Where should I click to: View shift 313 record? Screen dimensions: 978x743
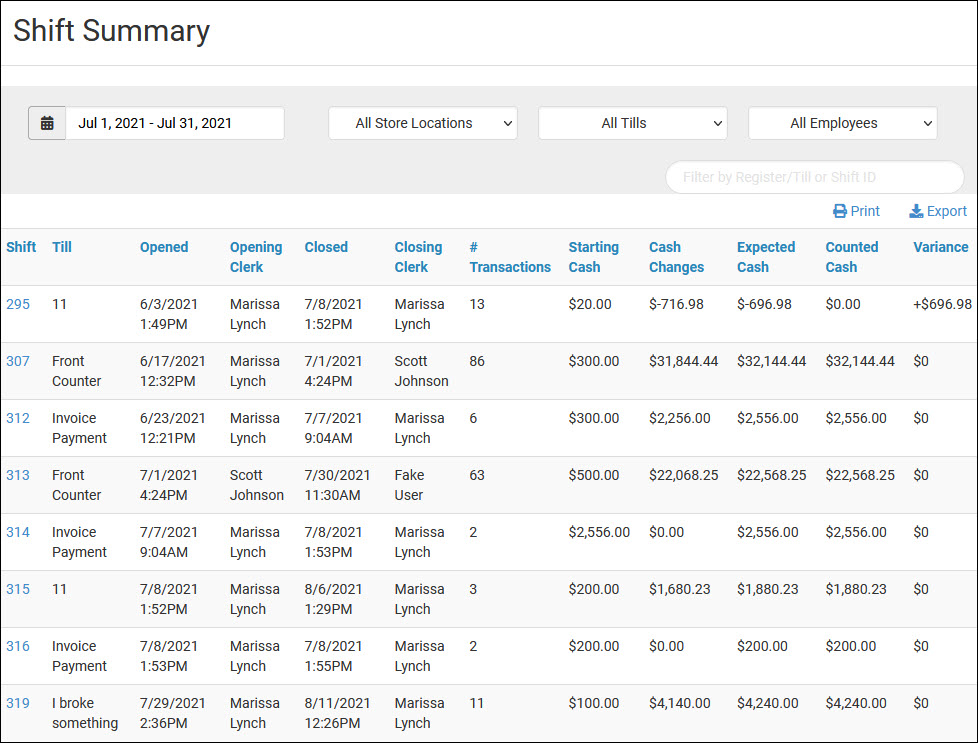[18, 475]
